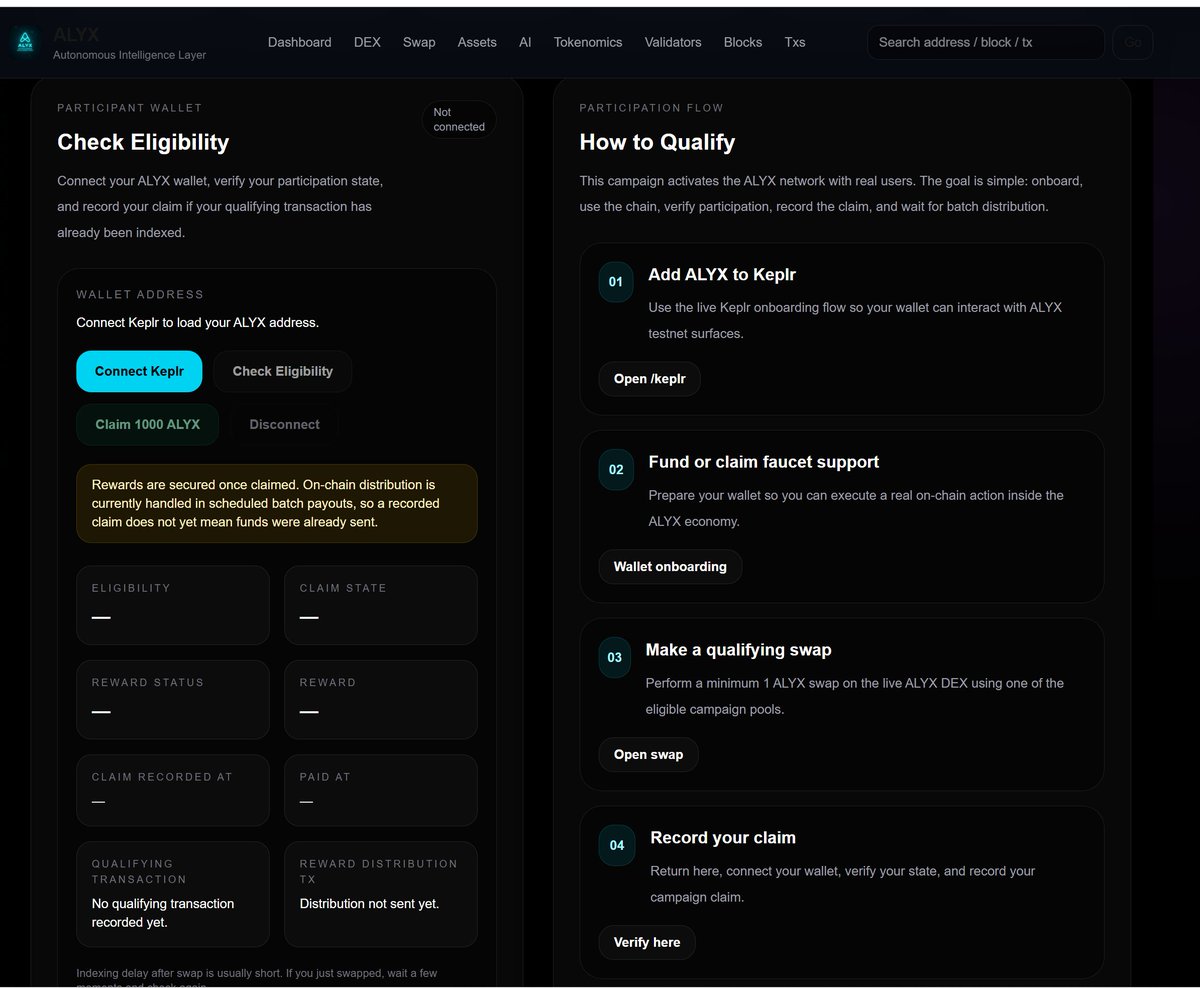Click the yellow rewards notice box
This screenshot has width=1200, height=988.
pyautogui.click(x=277, y=503)
